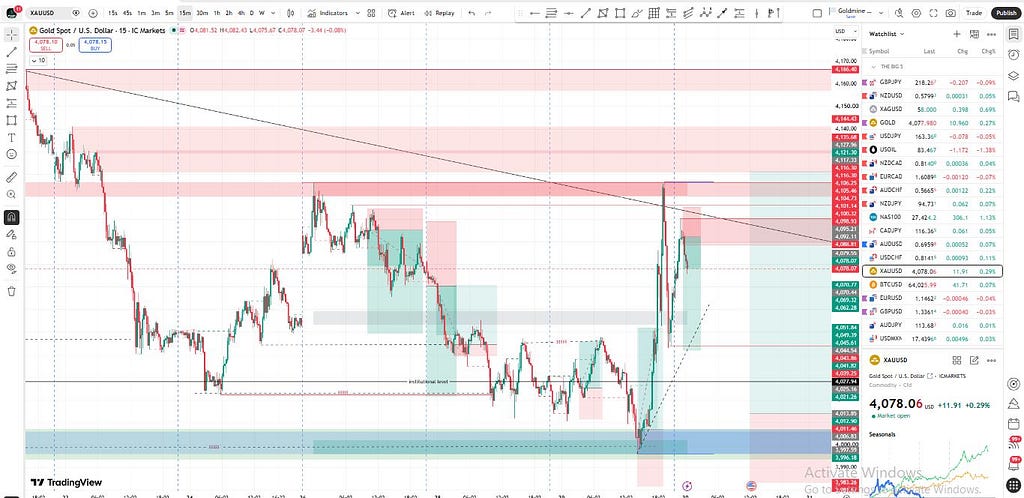The height and width of the screenshot is (498, 1024).
Task: Redo the last chart action
Action: click(x=489, y=13)
